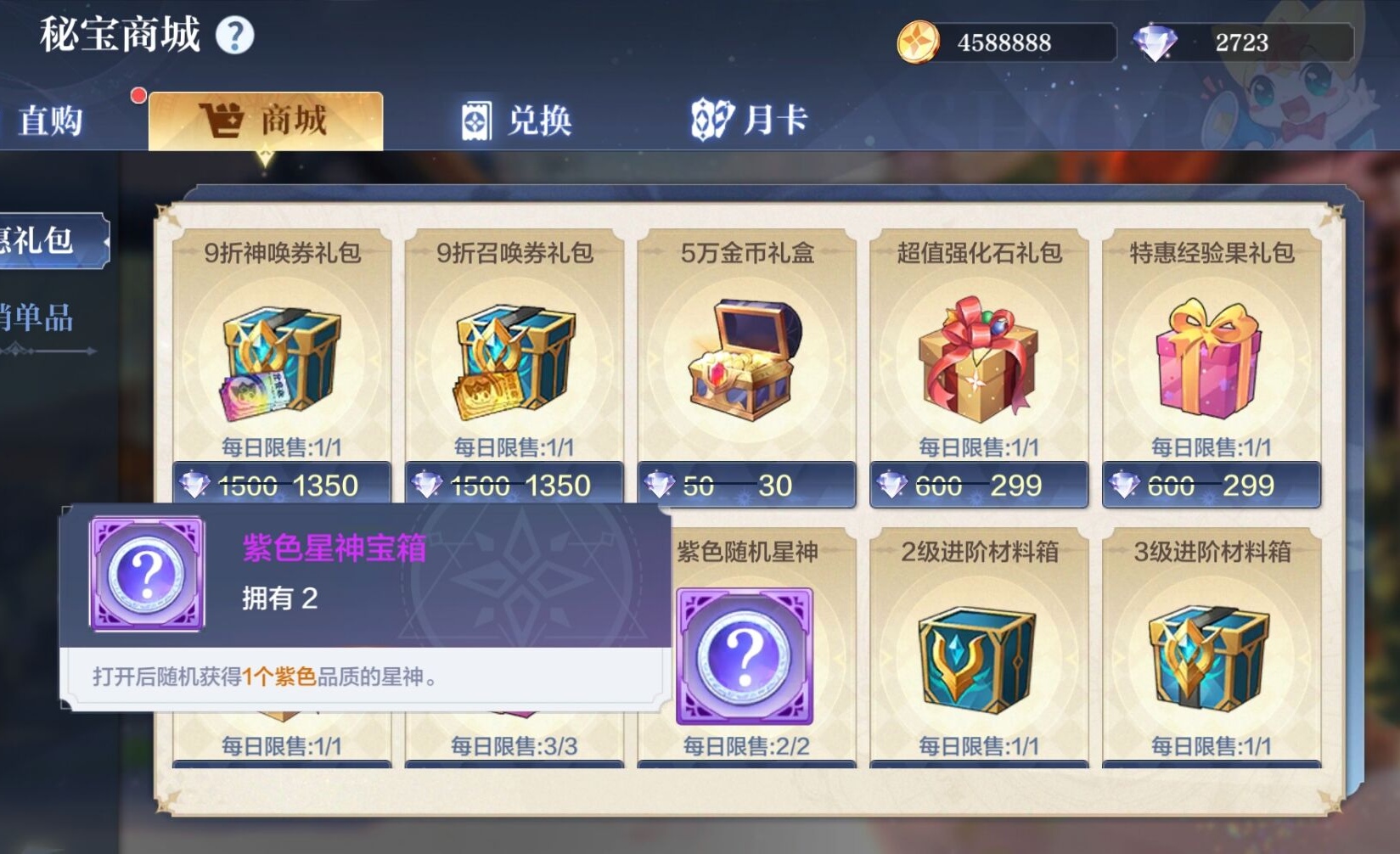Image resolution: width=1400 pixels, height=854 pixels.
Task: Click the 紫色星神宝箱 tooltip item icon
Action: (148, 574)
